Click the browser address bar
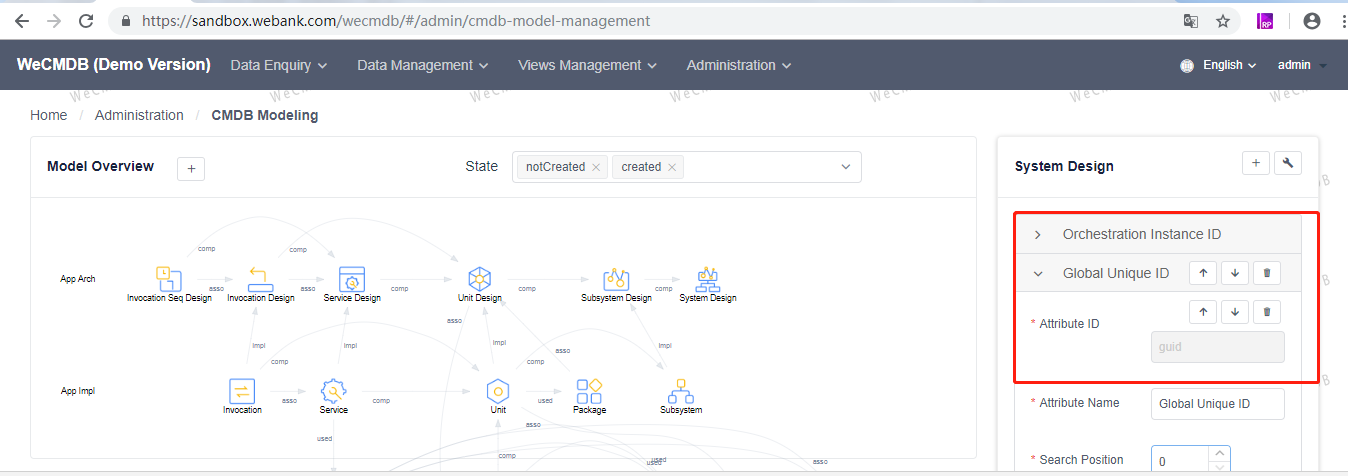 (x=640, y=20)
